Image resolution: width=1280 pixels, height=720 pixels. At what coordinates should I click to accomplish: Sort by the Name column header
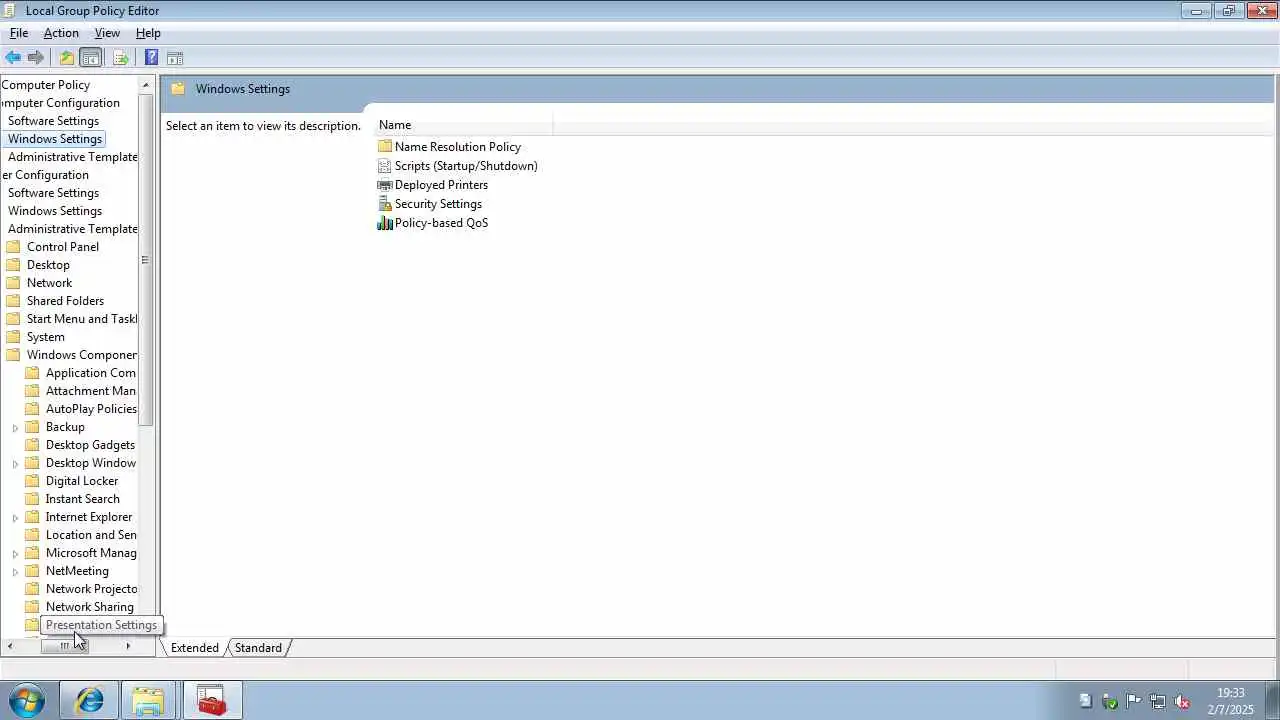coord(464,125)
